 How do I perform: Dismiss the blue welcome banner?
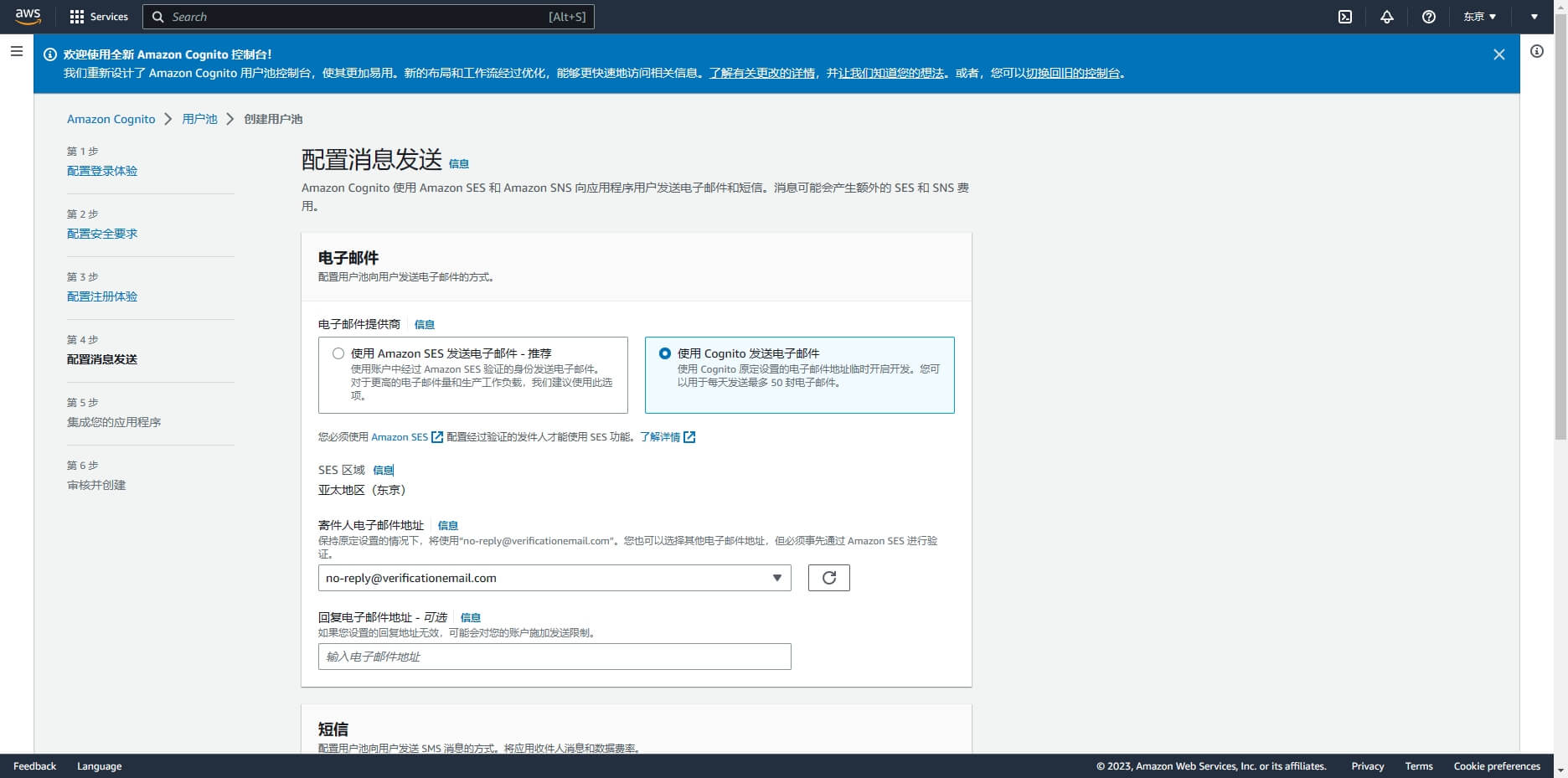coord(1498,54)
